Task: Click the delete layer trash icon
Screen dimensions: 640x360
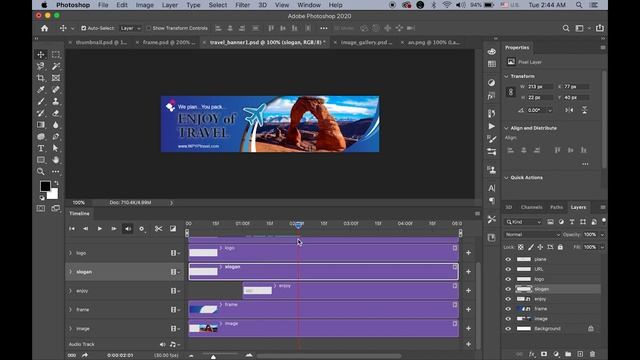Action: point(592,354)
